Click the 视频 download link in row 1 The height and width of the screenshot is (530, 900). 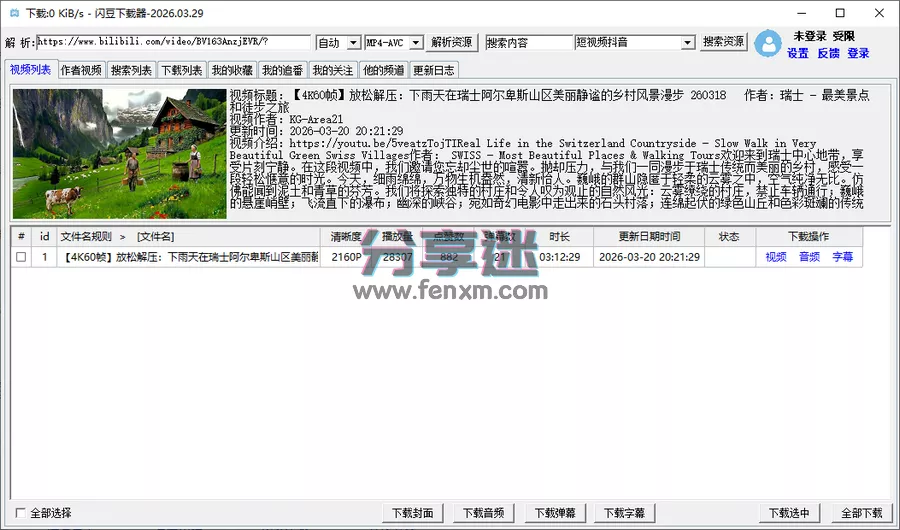(776, 257)
